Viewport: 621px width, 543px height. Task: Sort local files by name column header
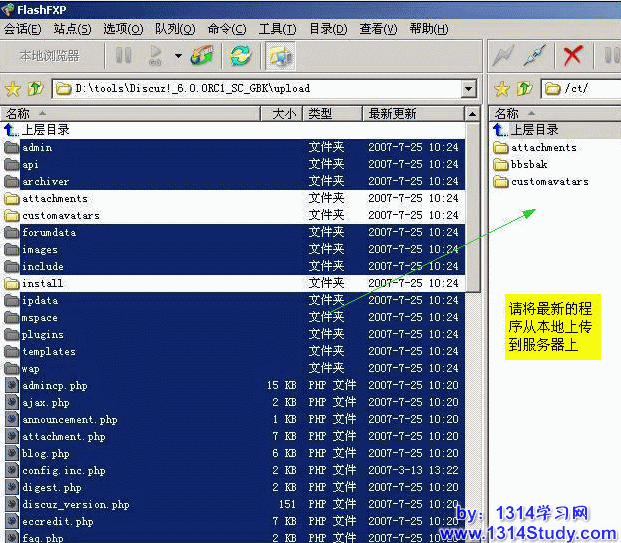coord(130,113)
